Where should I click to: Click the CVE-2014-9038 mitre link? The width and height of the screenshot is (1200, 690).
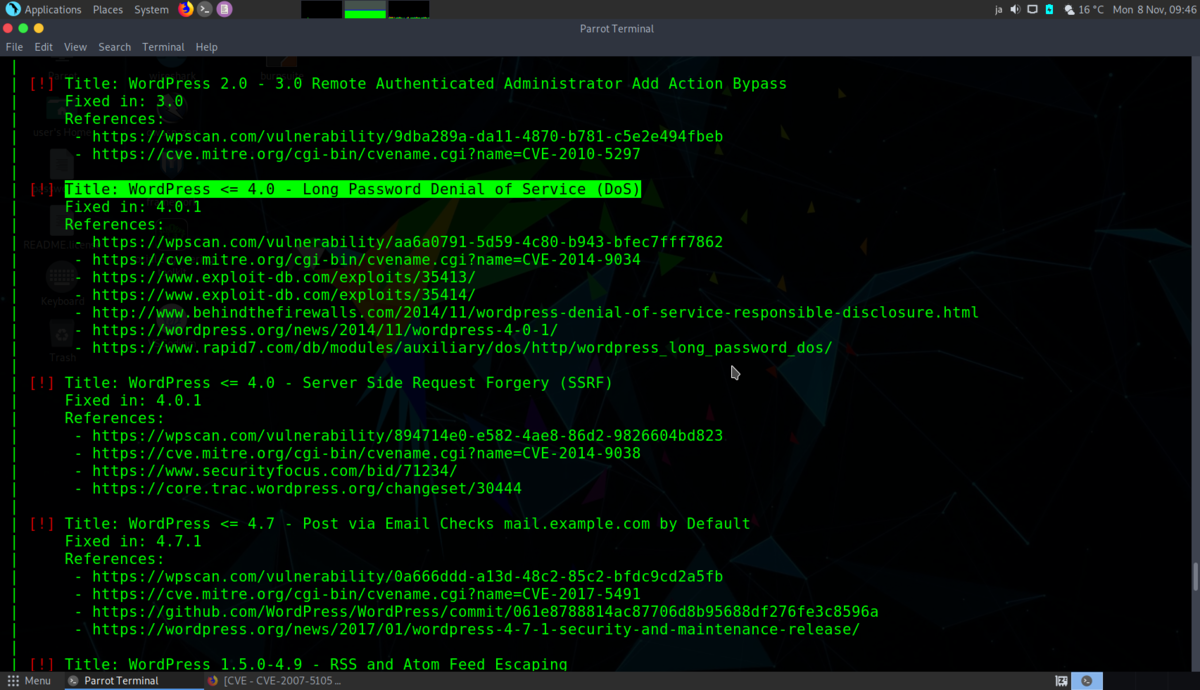(x=366, y=453)
